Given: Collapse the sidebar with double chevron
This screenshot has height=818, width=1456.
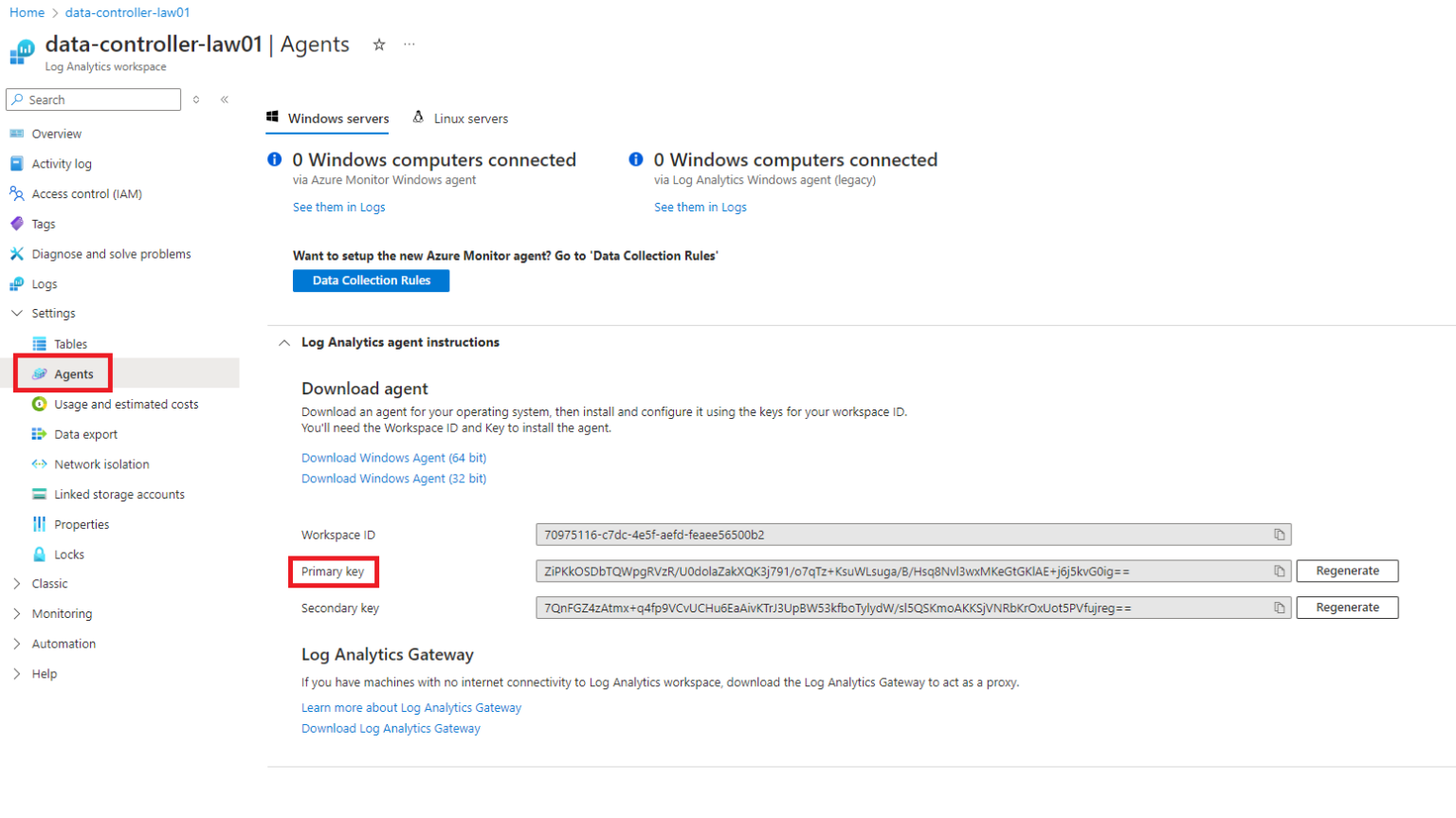Looking at the screenshot, I should tap(225, 100).
